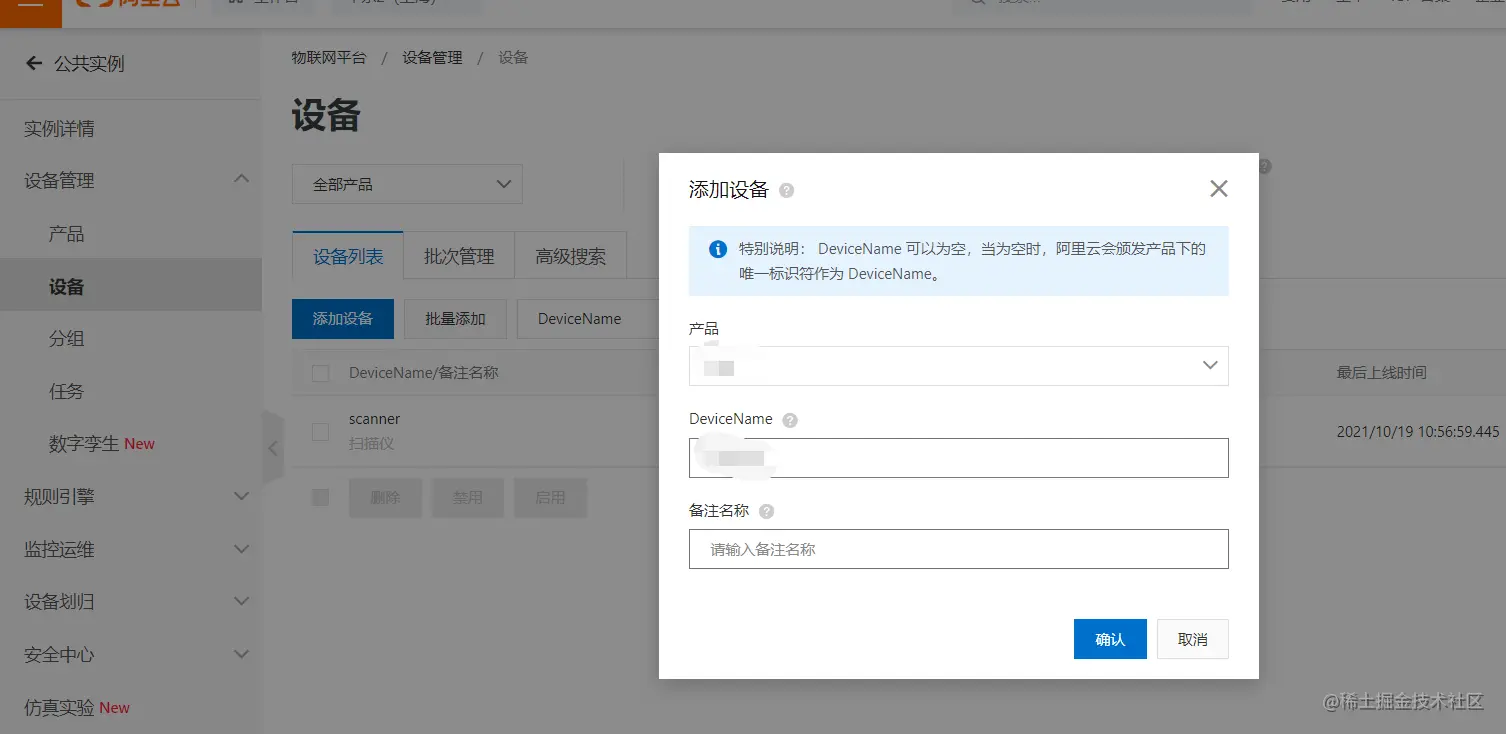
Task: Click the 2021/10/19 10:56:59.445 timestamp cell
Action: pos(1418,432)
